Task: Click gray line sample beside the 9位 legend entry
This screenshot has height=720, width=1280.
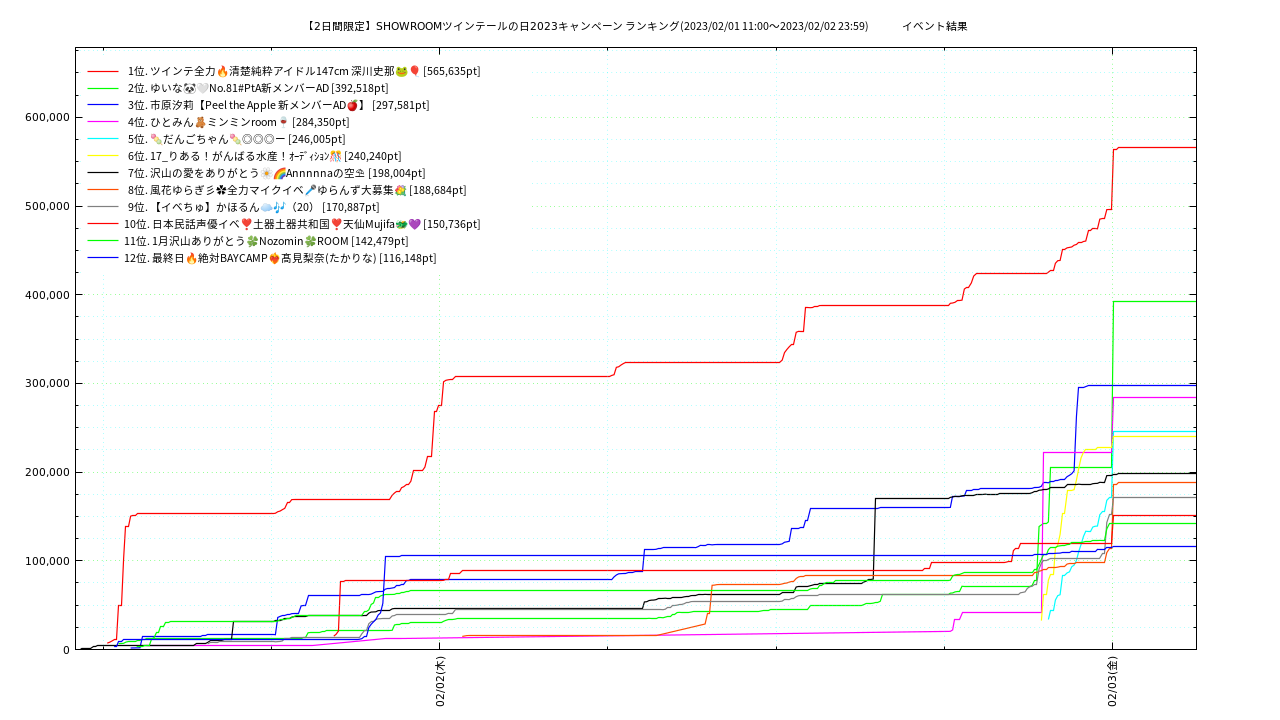Action: pos(103,207)
